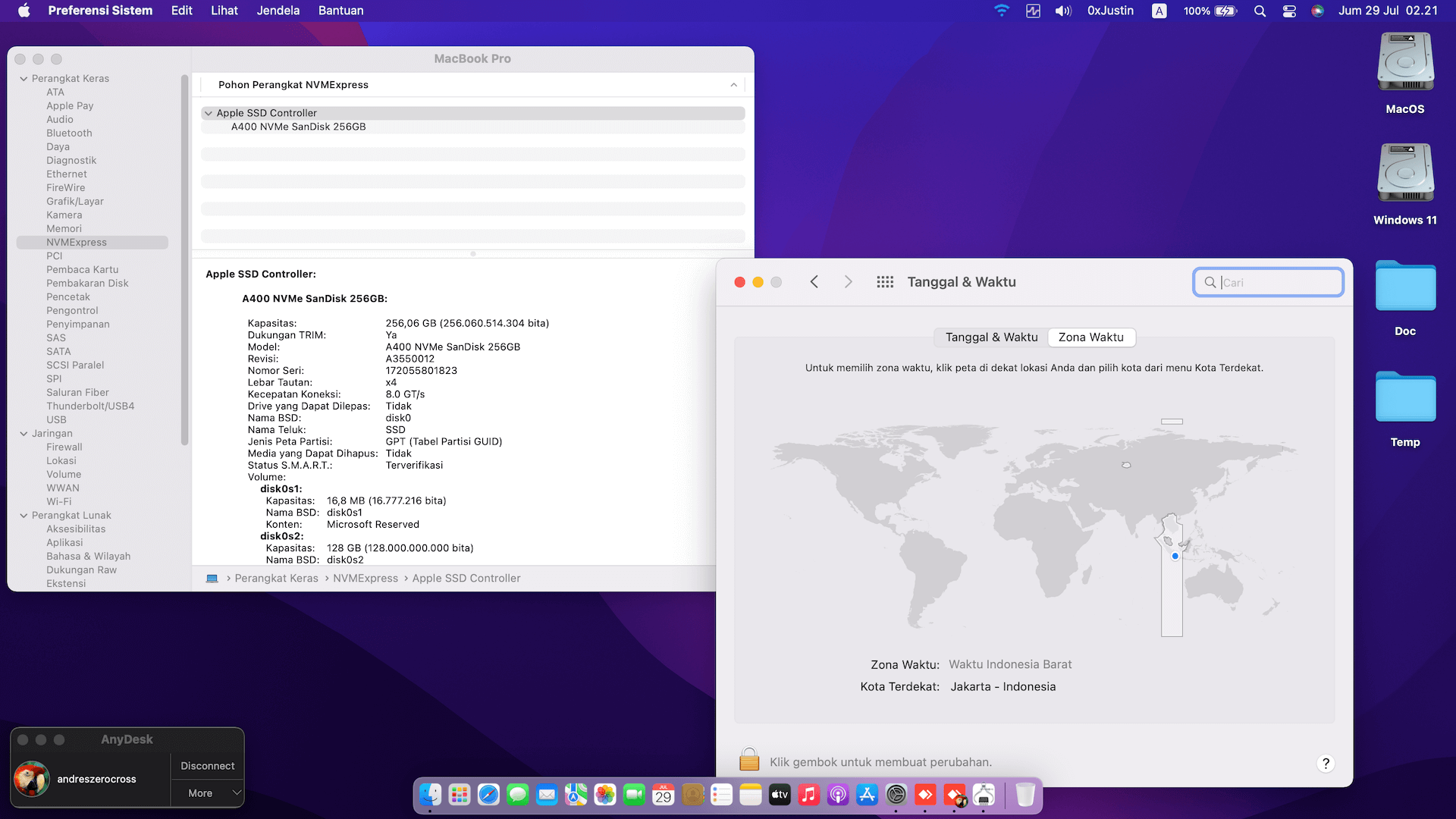Select the Doc folder on desktop

1405,298
